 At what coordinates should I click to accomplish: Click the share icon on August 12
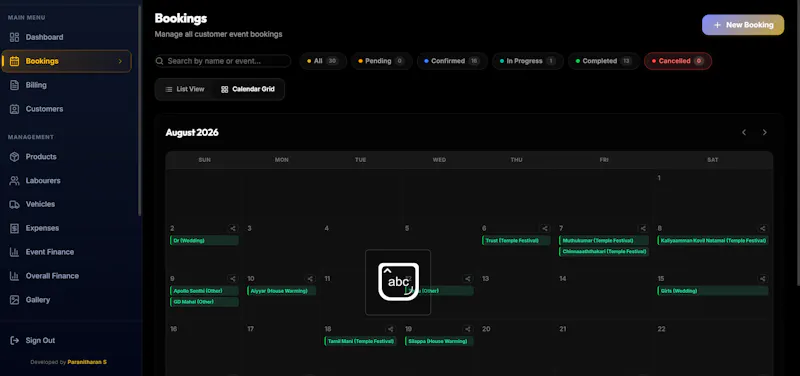[x=467, y=279]
